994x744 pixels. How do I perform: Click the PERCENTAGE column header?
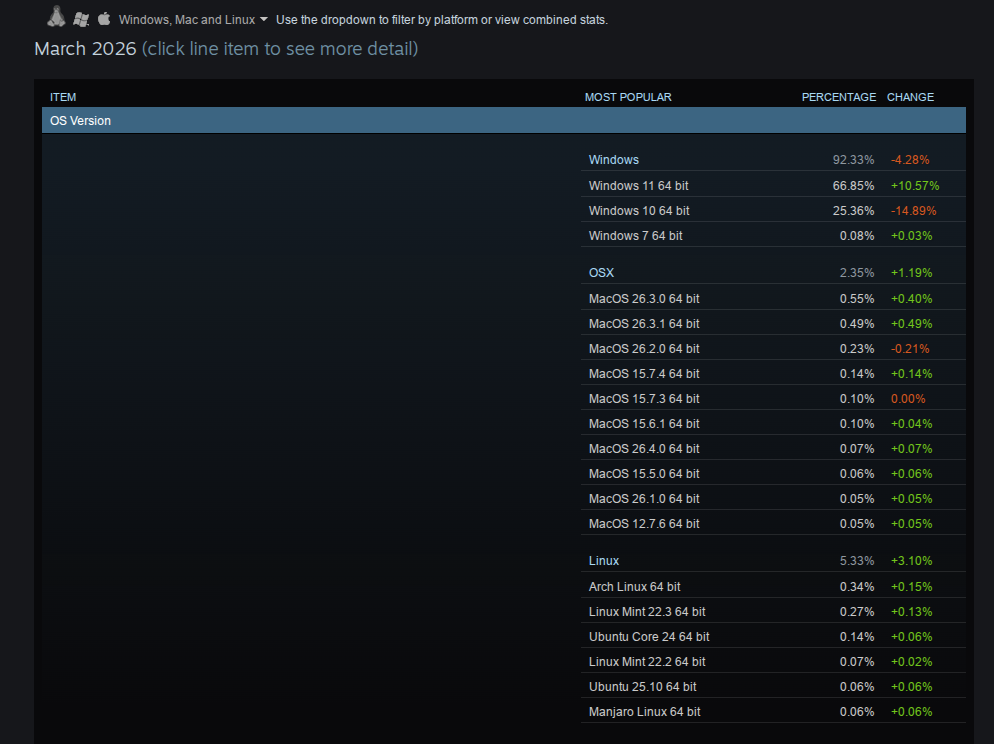[838, 97]
